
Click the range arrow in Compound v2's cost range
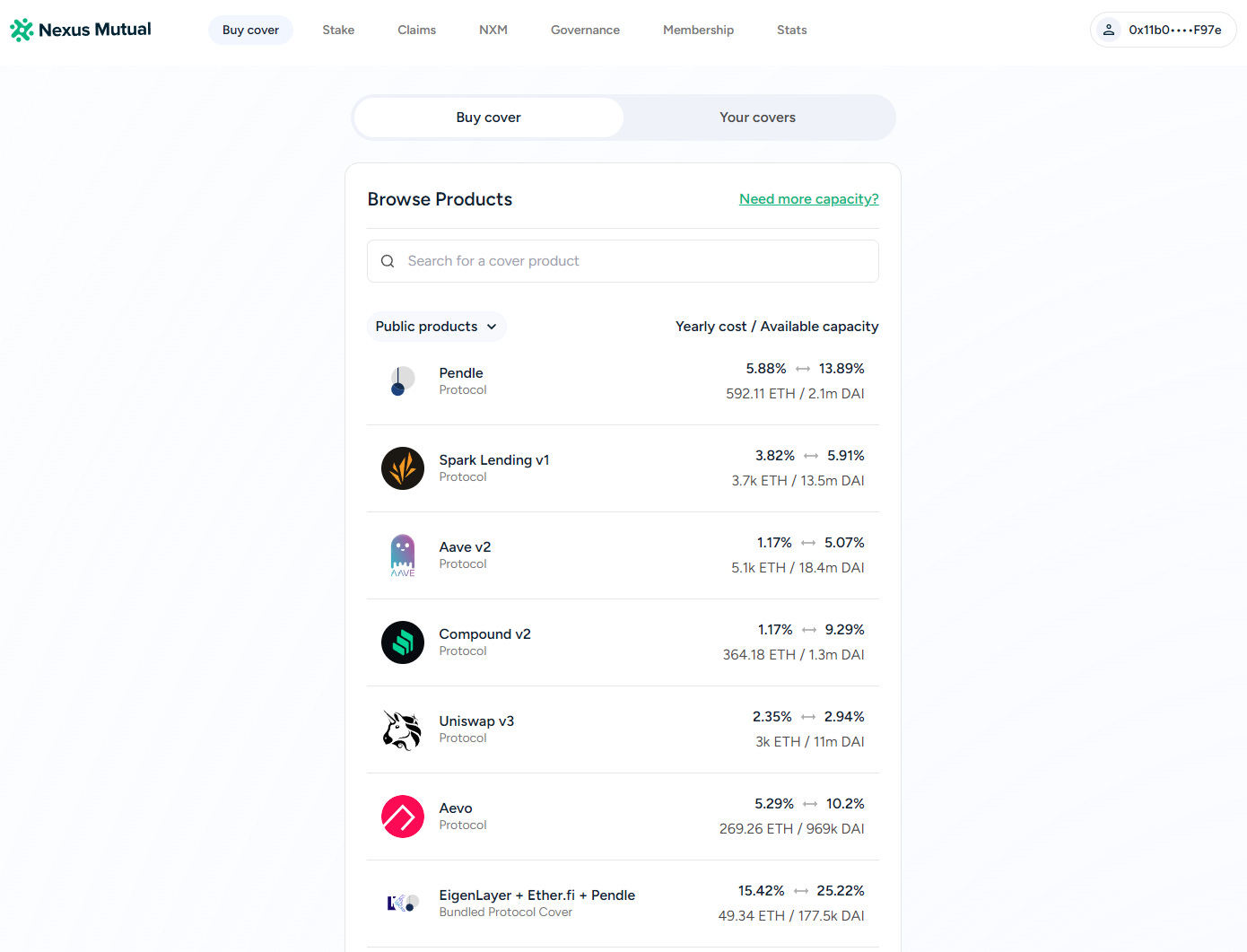[x=809, y=630]
